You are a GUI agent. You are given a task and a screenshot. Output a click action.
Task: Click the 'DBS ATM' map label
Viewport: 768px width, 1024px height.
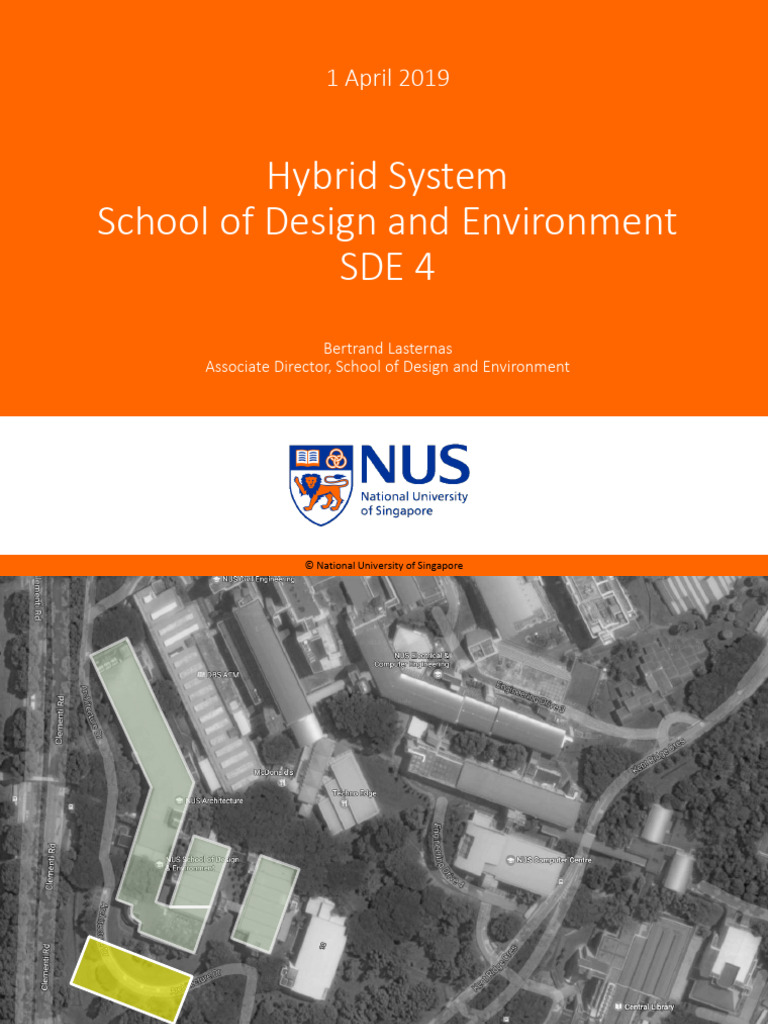223,674
